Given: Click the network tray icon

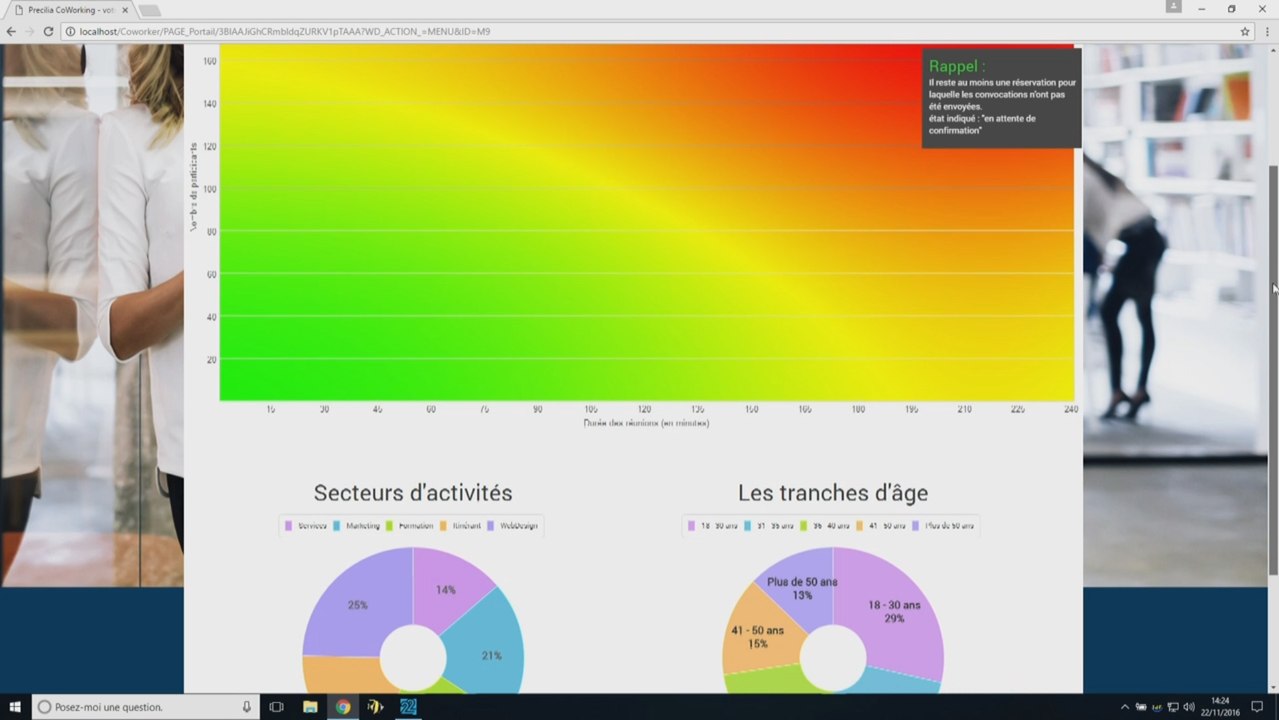Looking at the screenshot, I should click(1173, 707).
